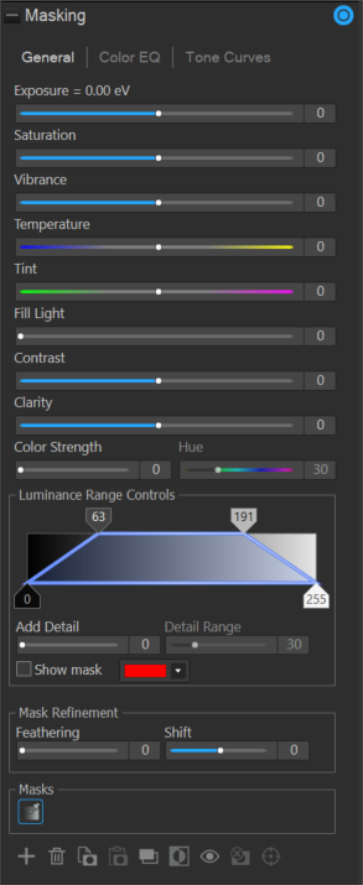Enable the Show mask checkbox

coord(24,669)
